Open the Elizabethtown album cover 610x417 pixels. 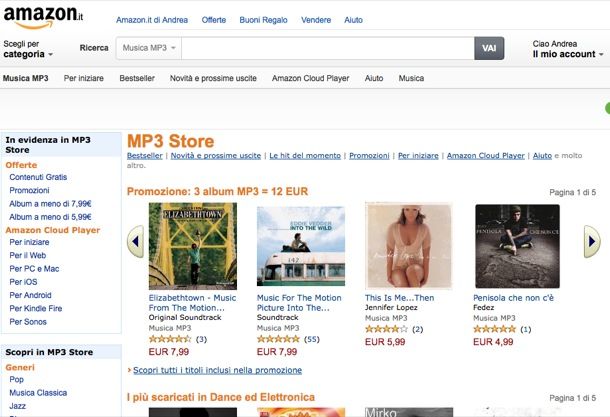193,246
